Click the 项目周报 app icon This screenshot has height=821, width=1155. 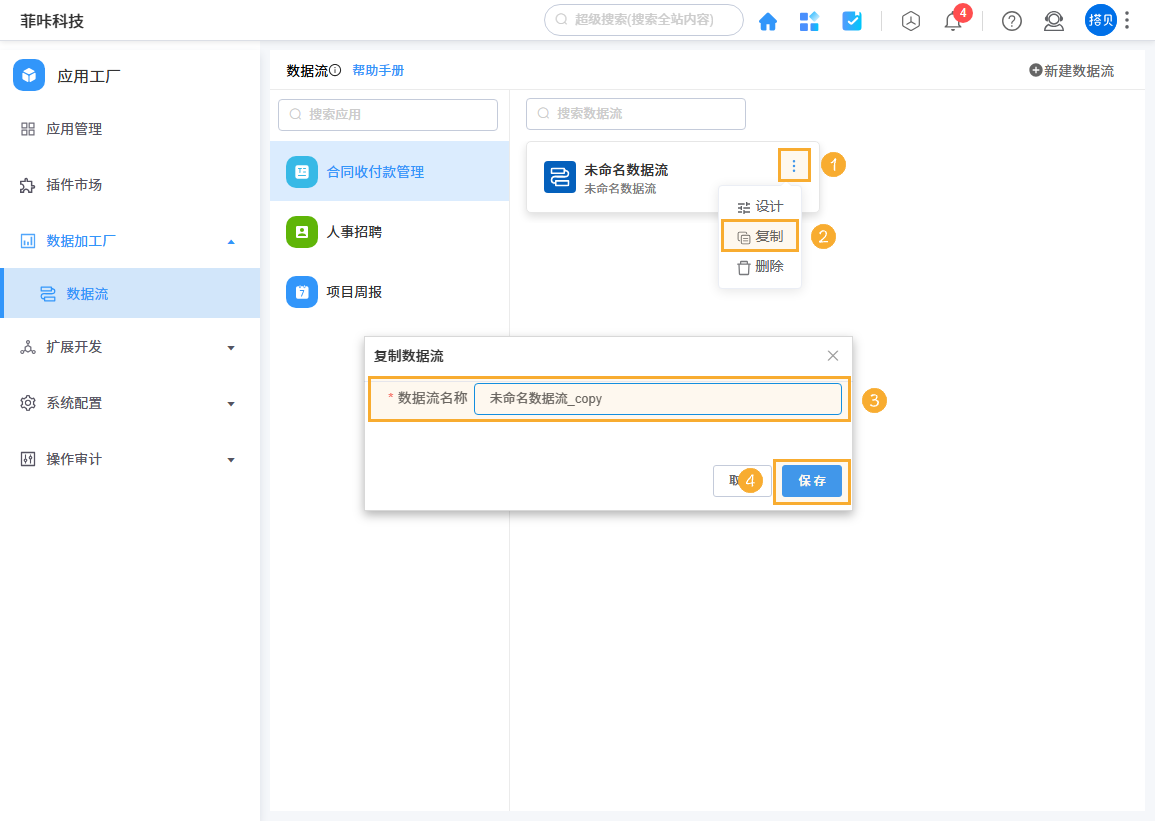tap(301, 292)
